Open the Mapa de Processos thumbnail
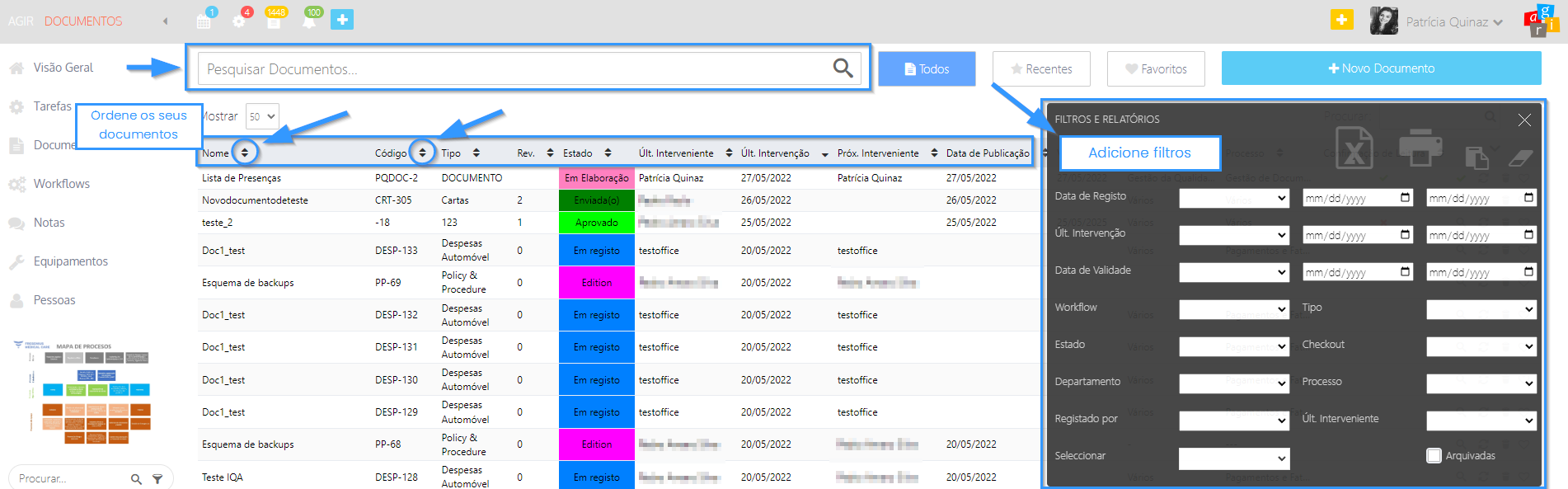 (82, 392)
